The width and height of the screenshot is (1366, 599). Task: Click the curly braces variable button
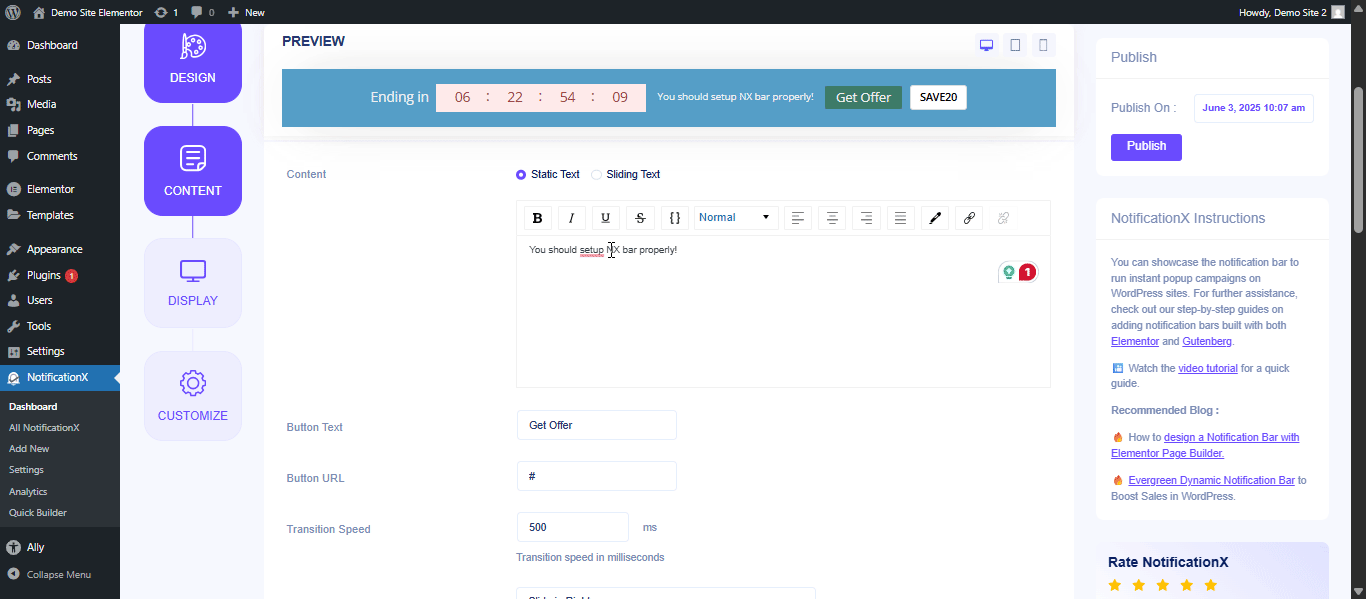[x=675, y=218]
